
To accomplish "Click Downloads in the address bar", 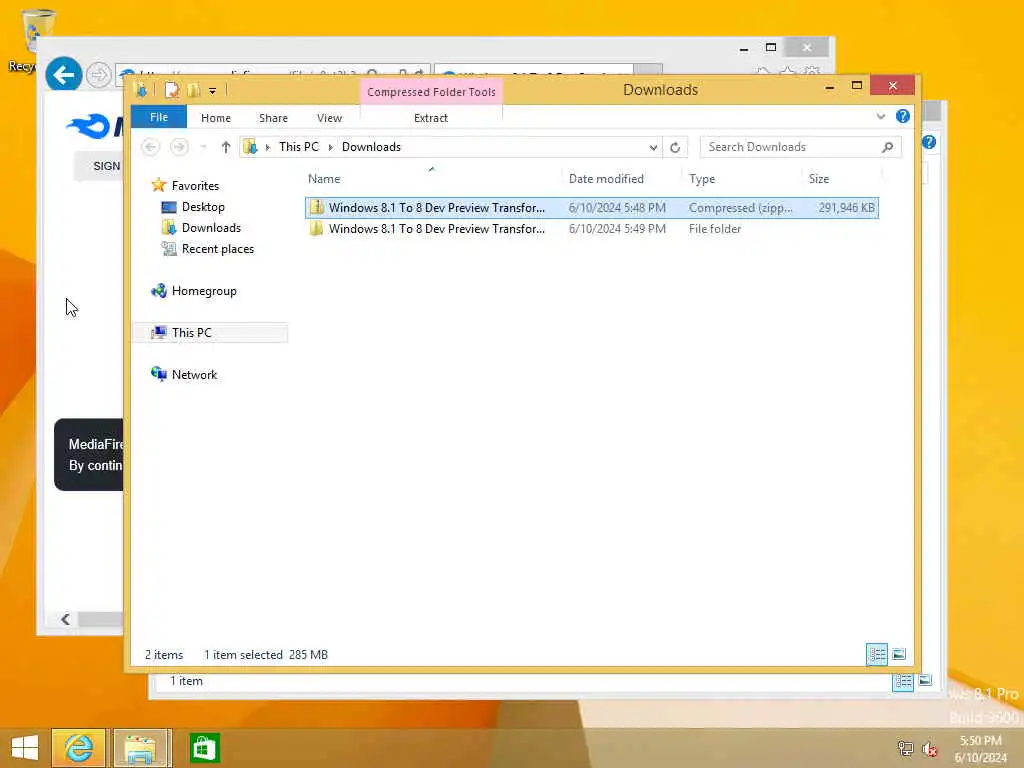I will click(x=371, y=147).
